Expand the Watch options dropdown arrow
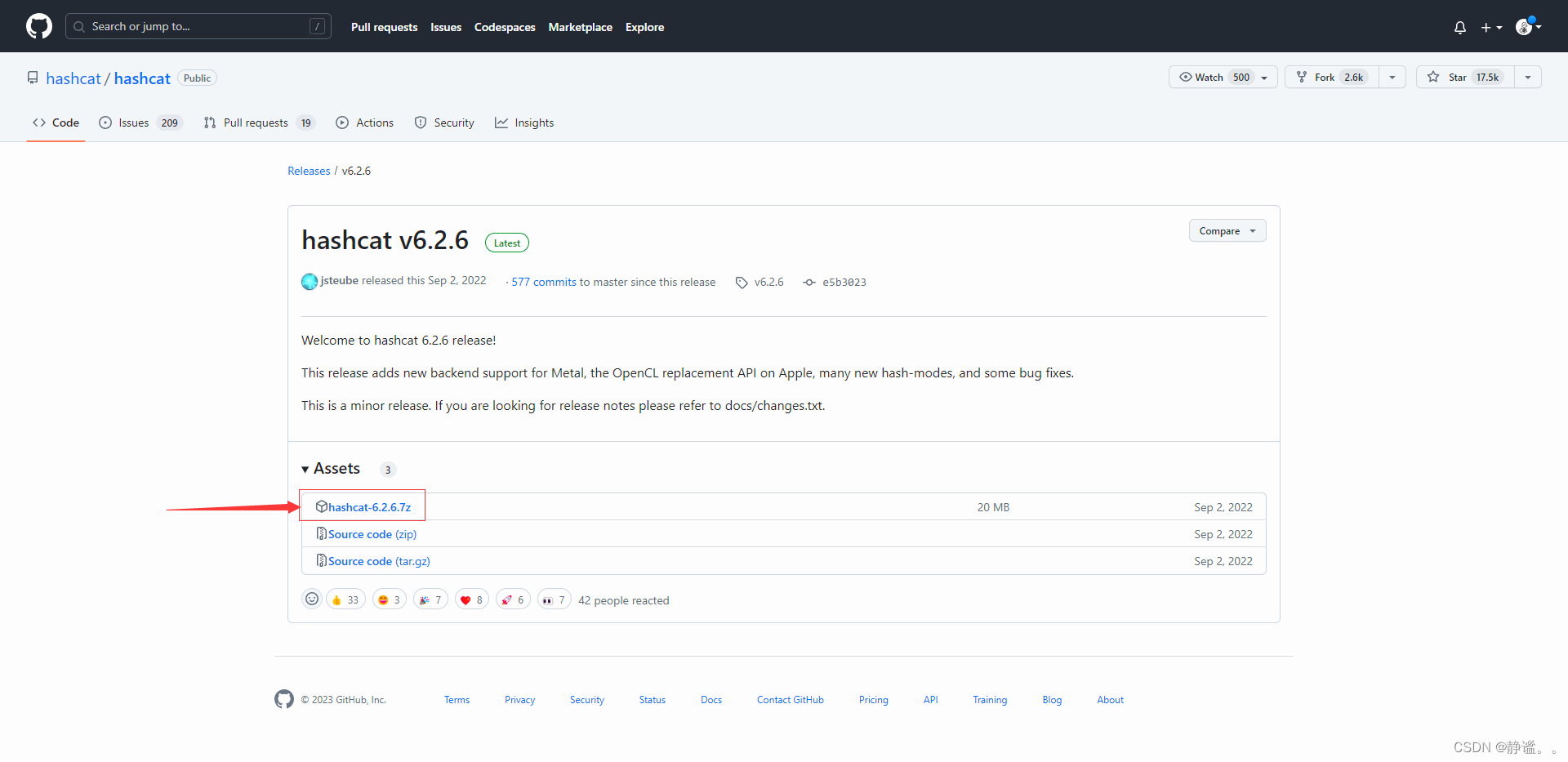 point(1265,77)
